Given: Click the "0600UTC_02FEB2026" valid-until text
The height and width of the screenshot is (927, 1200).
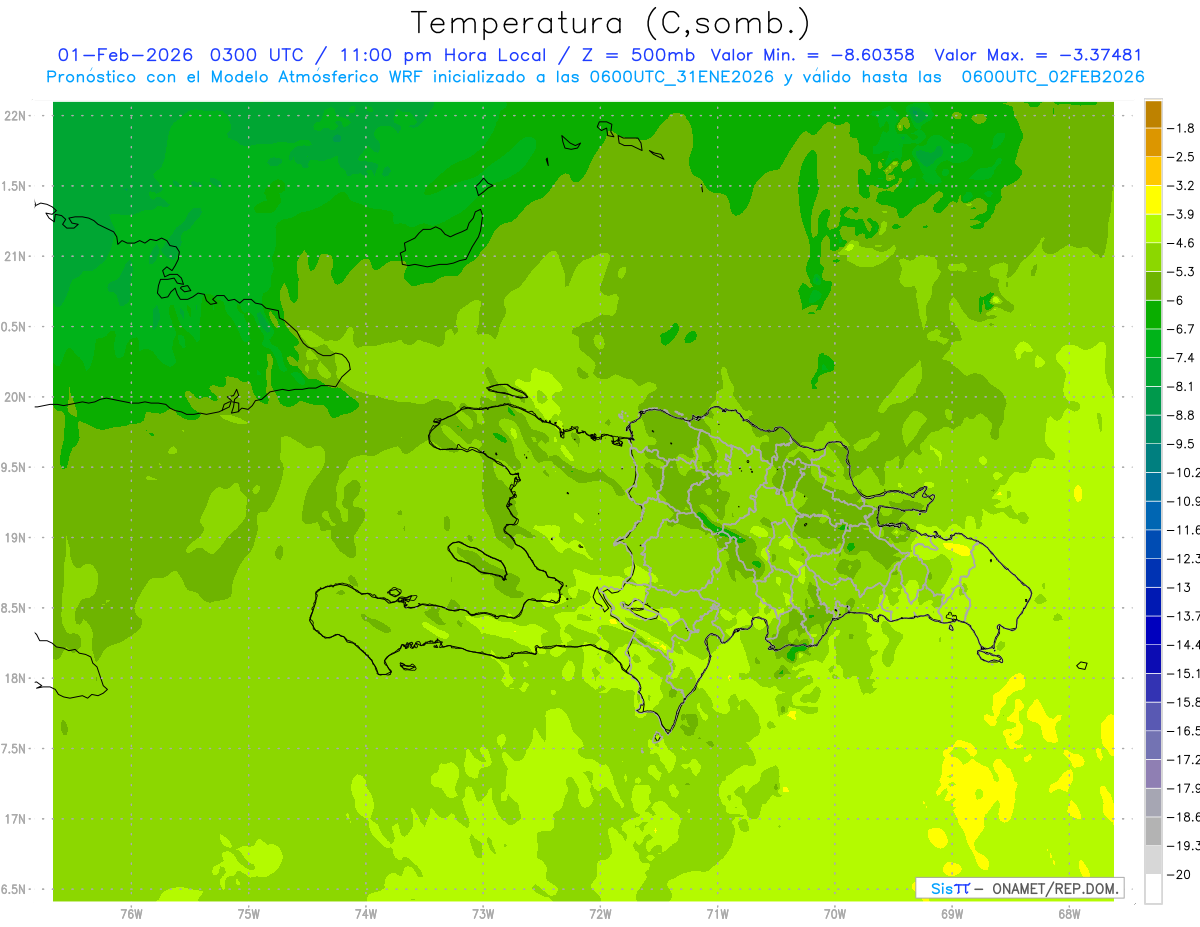Looking at the screenshot, I should pyautogui.click(x=1053, y=77).
